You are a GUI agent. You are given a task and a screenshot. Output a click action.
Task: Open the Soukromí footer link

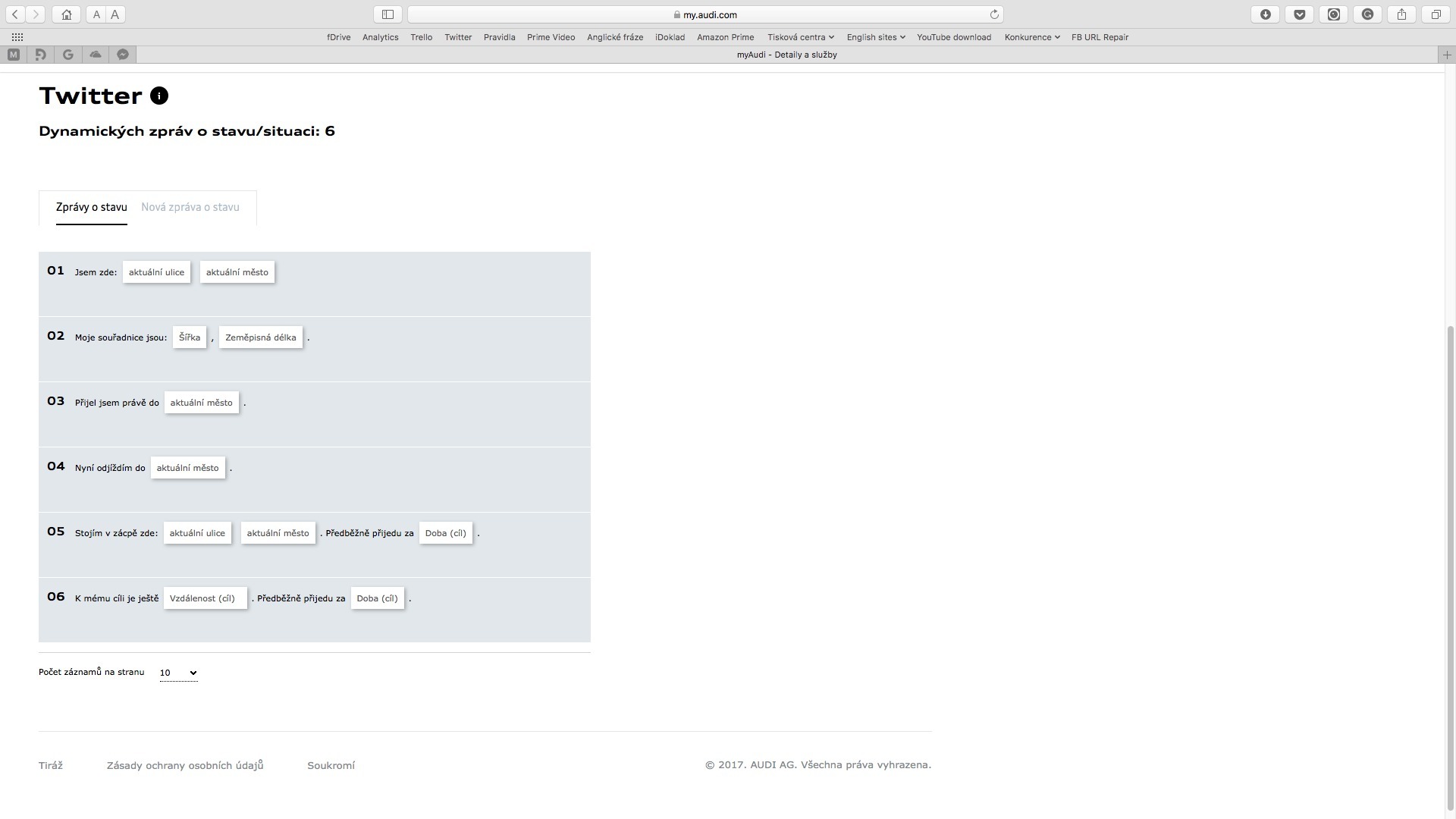coord(331,765)
